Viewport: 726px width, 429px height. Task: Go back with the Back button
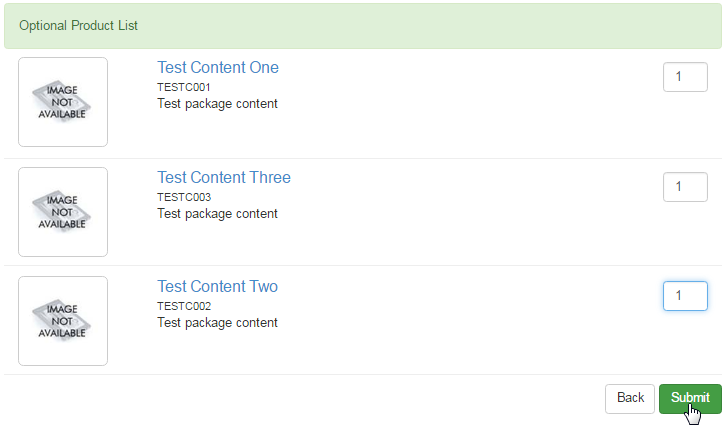point(630,398)
